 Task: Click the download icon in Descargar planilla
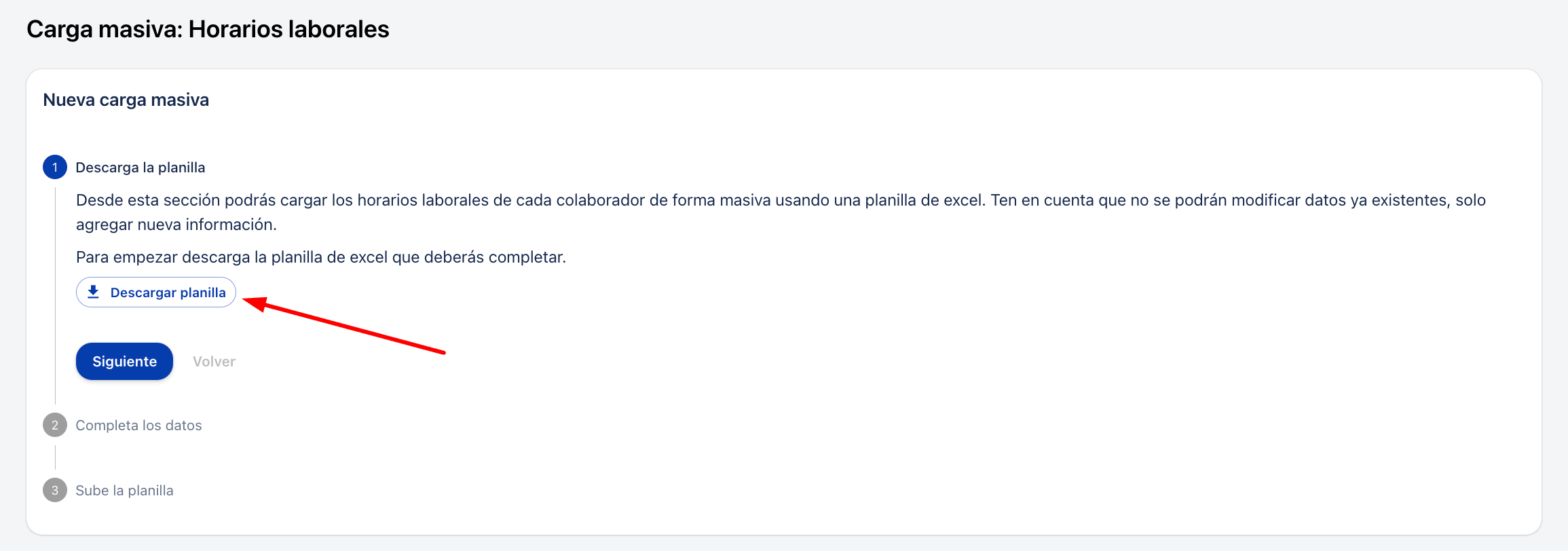pos(94,292)
